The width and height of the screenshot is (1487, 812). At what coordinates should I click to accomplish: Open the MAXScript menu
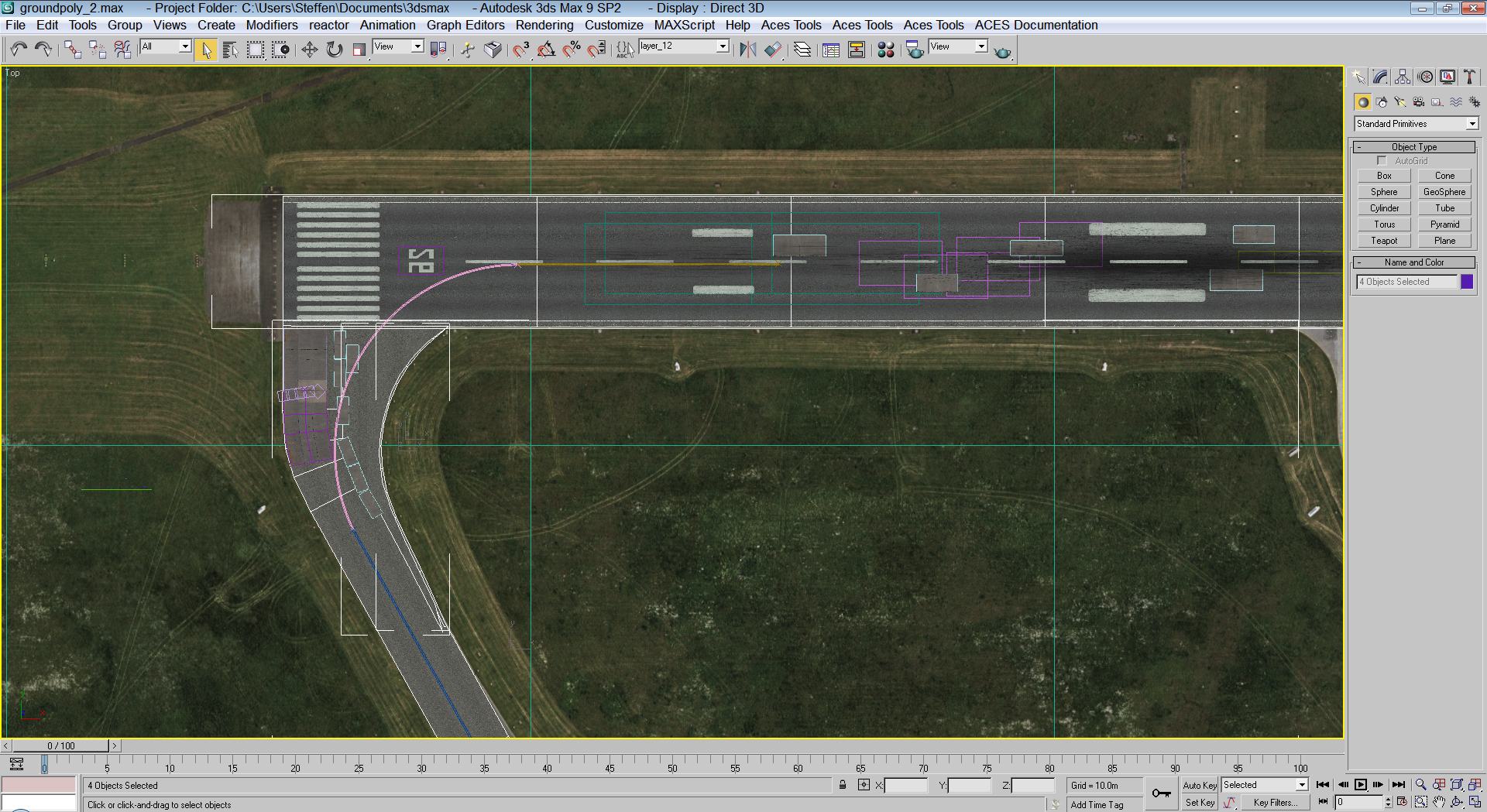[x=685, y=25]
